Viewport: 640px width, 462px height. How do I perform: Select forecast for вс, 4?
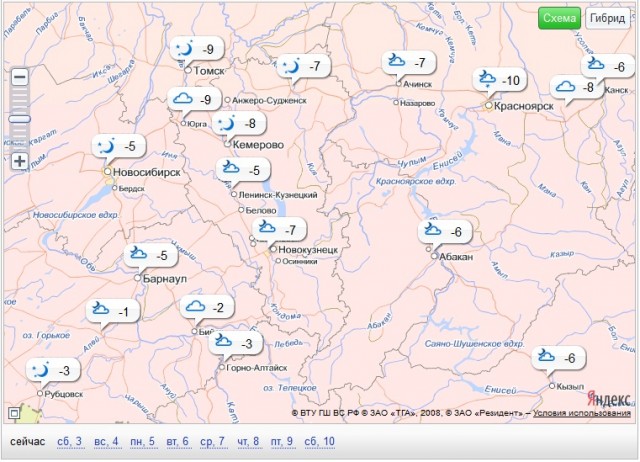click(106, 442)
